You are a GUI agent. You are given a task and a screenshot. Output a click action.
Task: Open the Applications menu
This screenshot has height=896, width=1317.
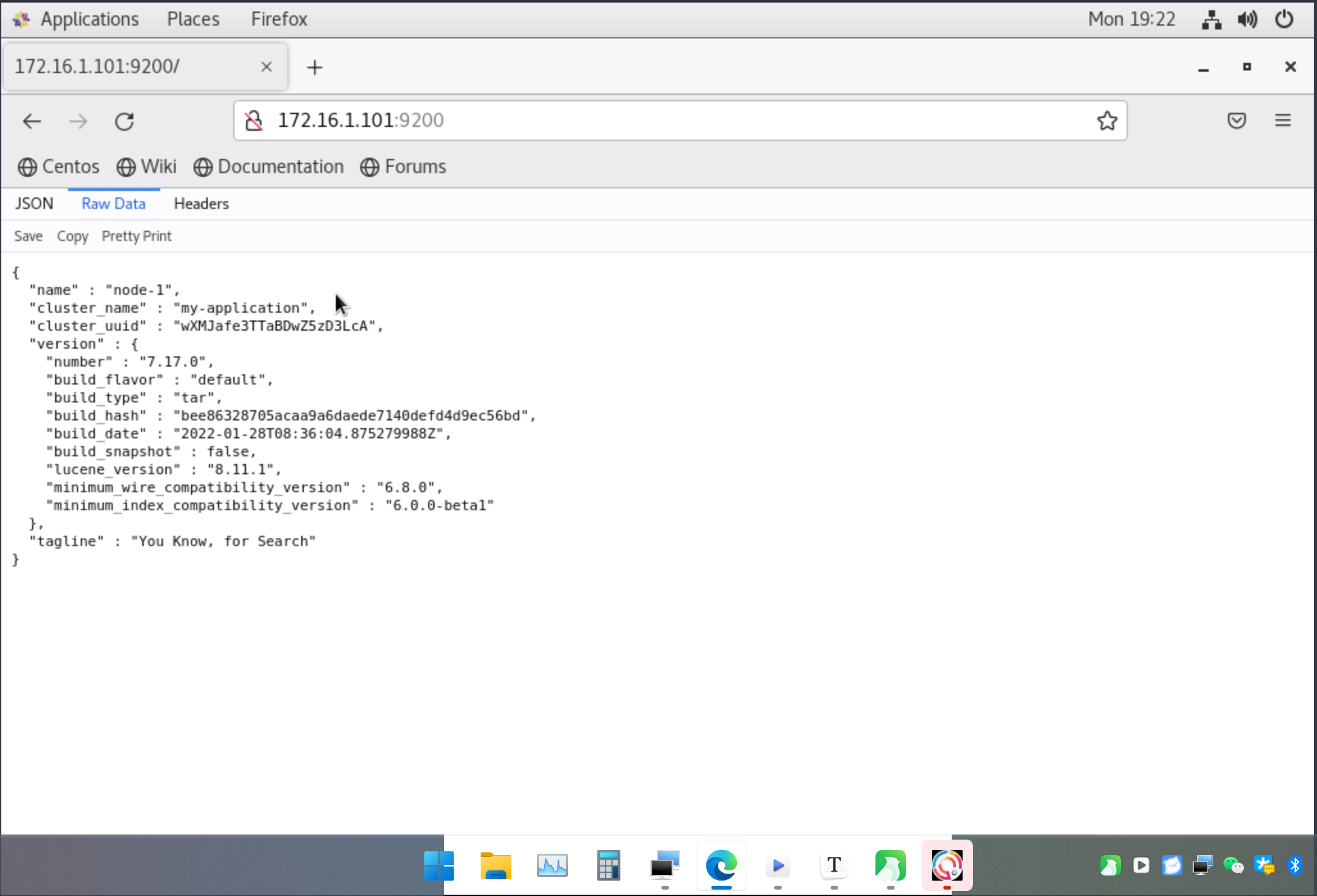pyautogui.click(x=90, y=19)
